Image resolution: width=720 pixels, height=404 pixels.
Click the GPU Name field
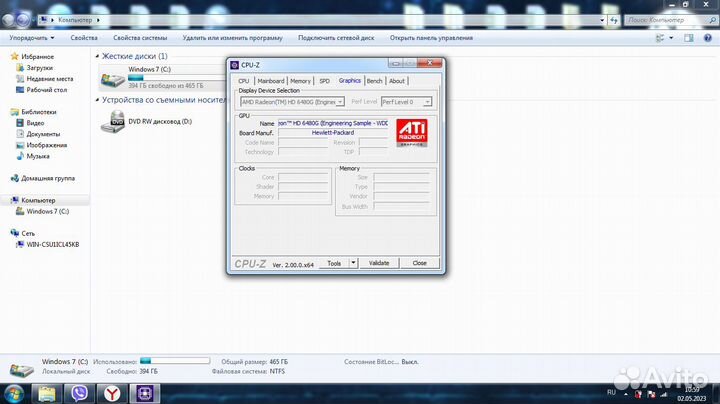tap(331, 122)
